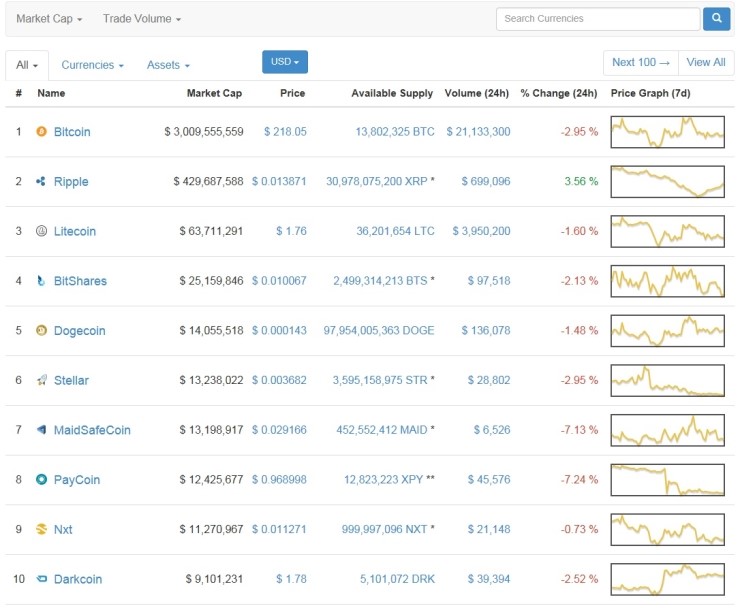Viewport: 740px width, 608px height.
Task: Click Ripple volume $ 699,096
Action: [x=486, y=181]
